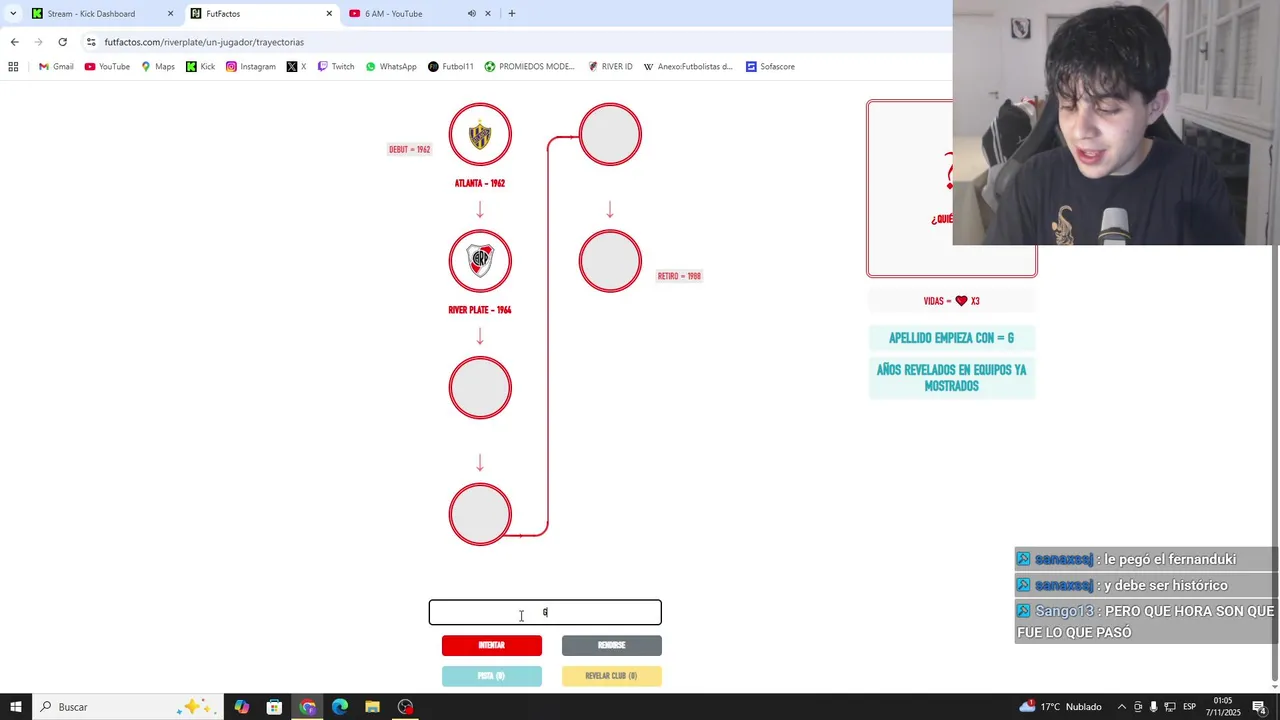This screenshot has width=1280, height=720.
Task: Open site information icon in address bar
Action: pos(91,42)
